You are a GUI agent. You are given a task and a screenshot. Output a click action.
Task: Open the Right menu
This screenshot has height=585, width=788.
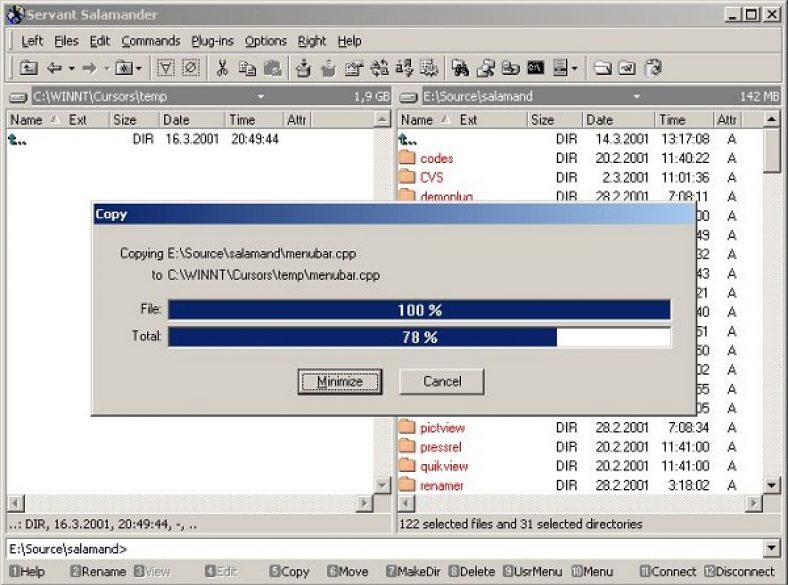coord(312,41)
